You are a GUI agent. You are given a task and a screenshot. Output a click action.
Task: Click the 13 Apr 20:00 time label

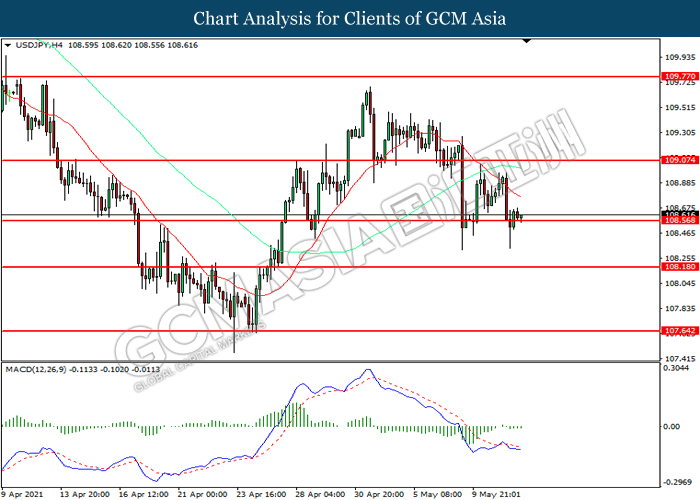tap(85, 494)
